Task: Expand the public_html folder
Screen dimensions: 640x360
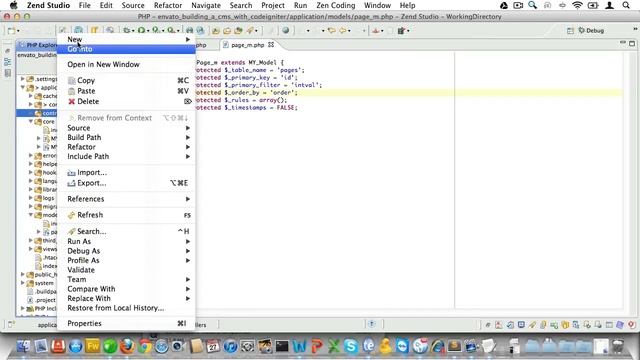Action: [23, 274]
